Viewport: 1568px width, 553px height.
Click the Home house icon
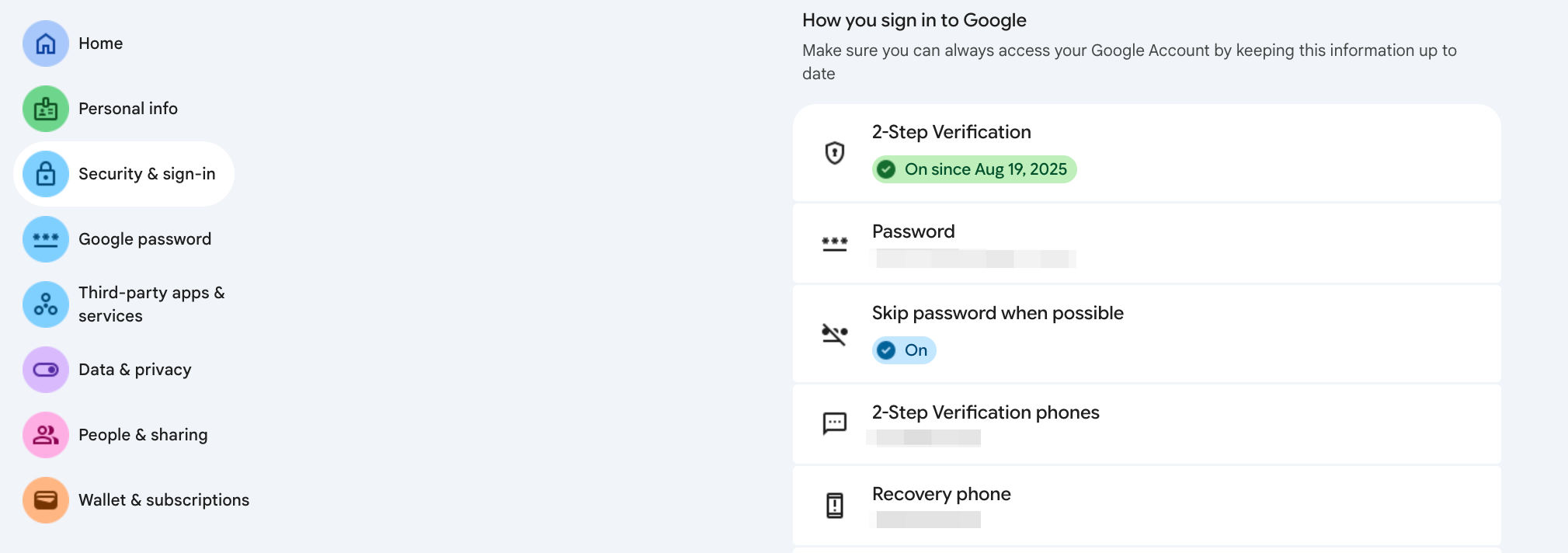46,43
